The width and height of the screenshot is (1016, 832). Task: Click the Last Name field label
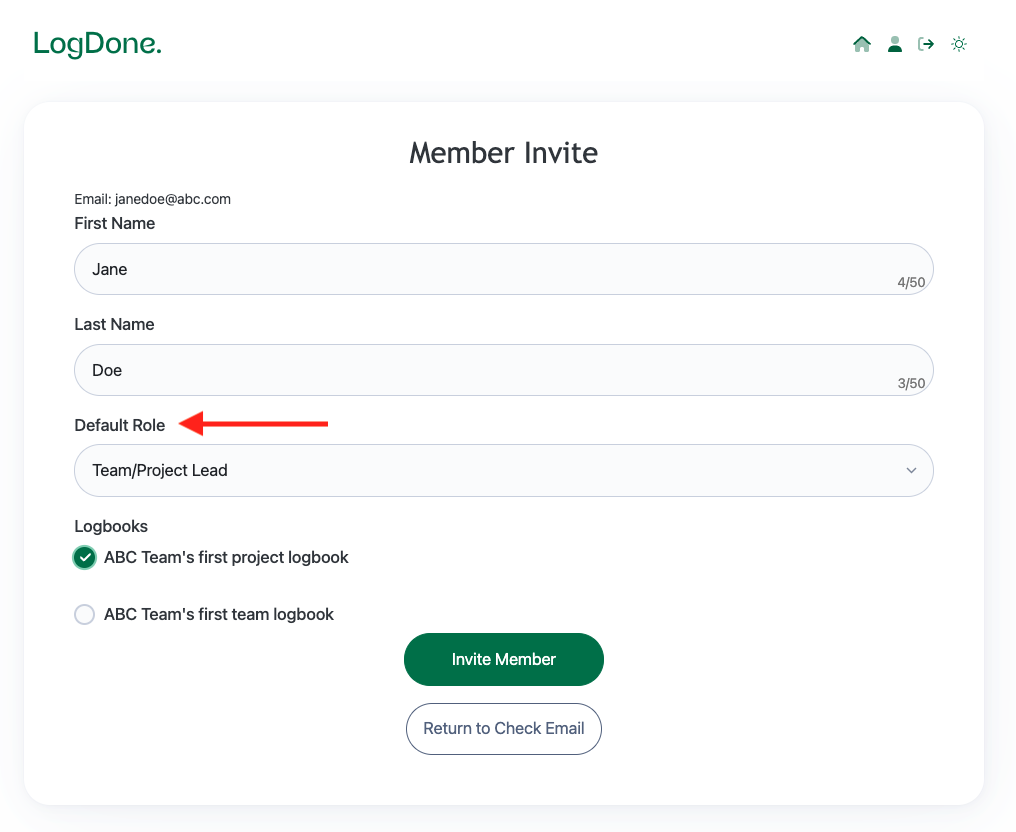point(114,325)
